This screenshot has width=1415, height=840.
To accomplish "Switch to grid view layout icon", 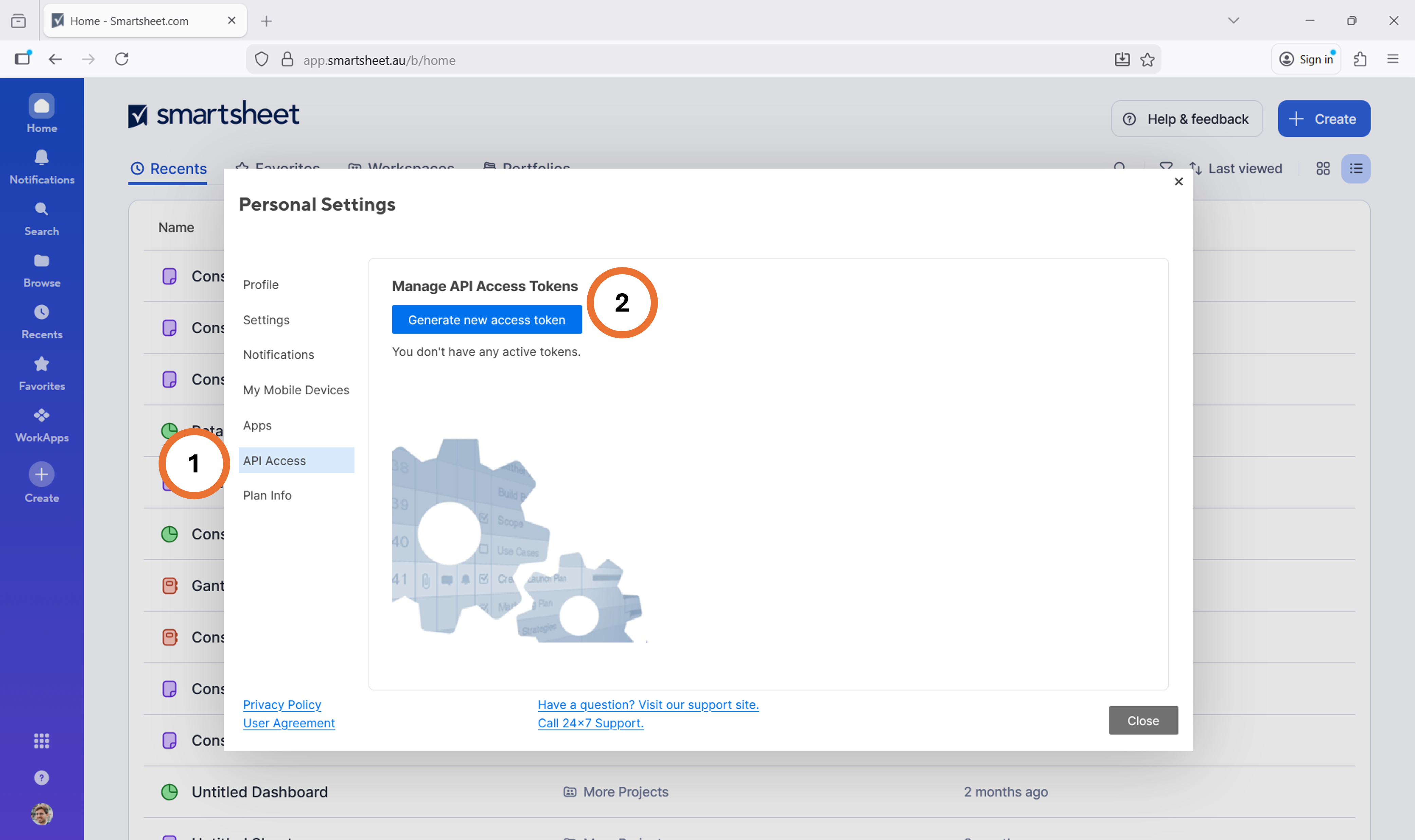I will coord(1323,169).
